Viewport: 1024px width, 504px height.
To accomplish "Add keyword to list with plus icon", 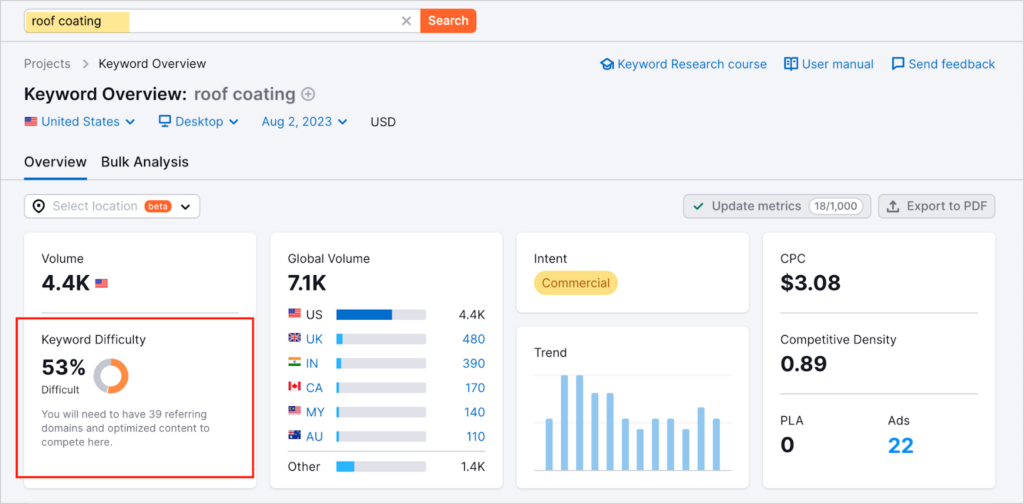I will [x=308, y=95].
